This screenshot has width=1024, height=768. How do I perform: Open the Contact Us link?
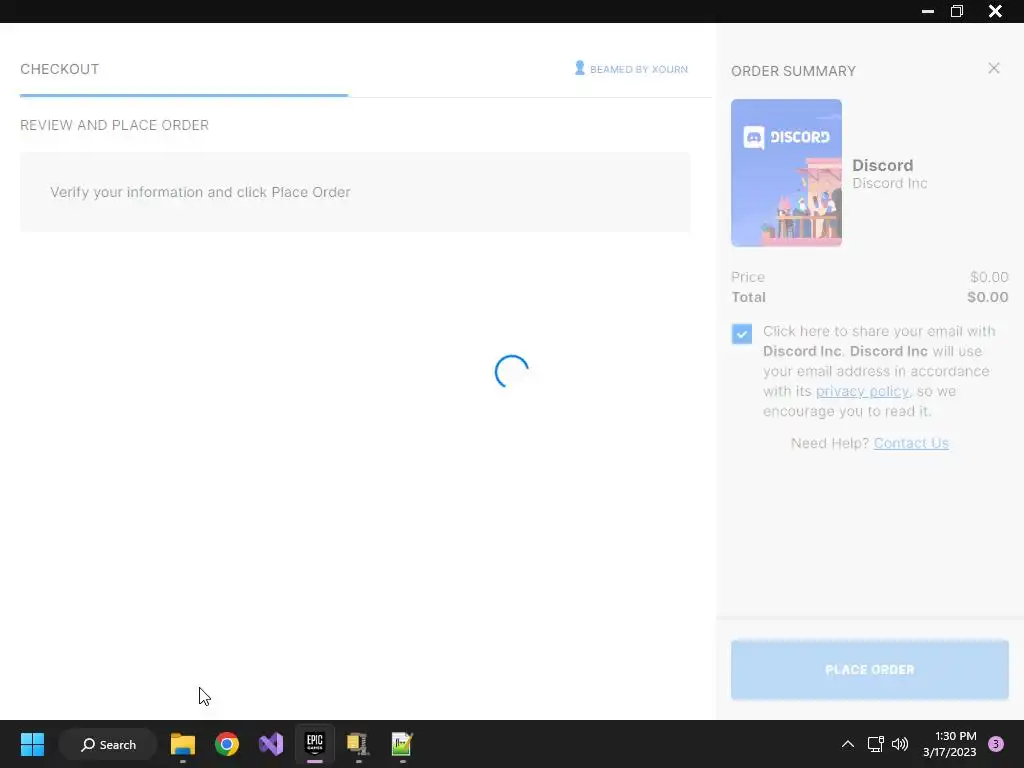[910, 443]
